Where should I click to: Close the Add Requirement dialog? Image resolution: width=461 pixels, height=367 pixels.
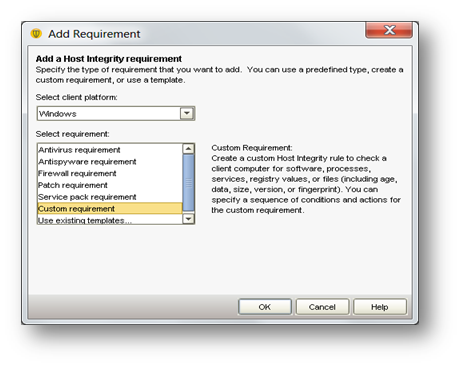[x=389, y=30]
